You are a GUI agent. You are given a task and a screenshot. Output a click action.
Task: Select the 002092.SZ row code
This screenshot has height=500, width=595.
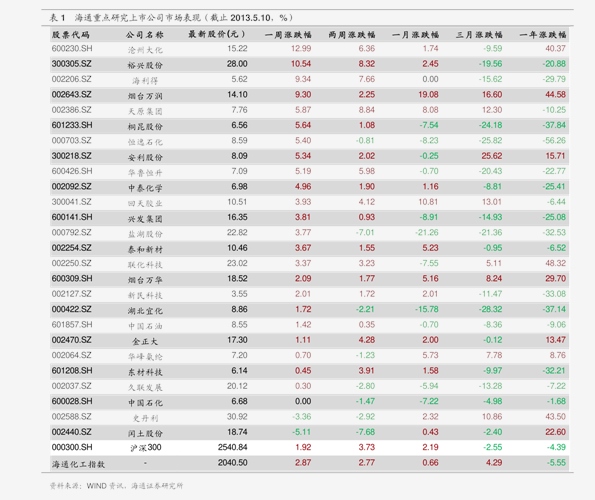coord(72,187)
